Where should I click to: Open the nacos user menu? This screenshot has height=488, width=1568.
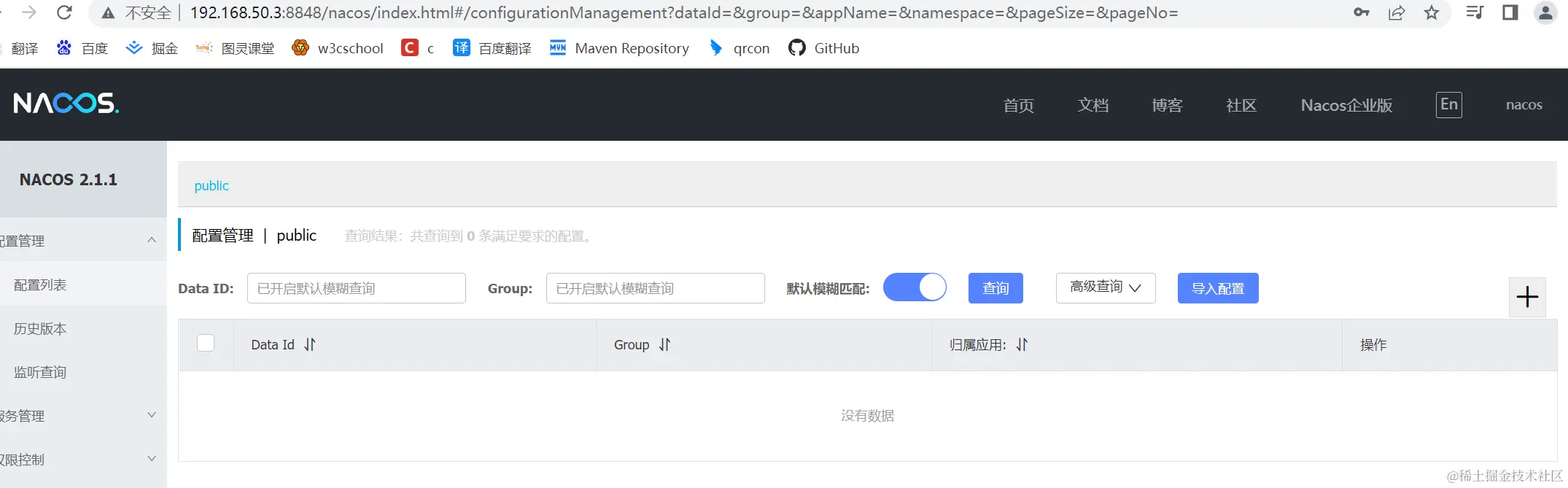pos(1524,104)
